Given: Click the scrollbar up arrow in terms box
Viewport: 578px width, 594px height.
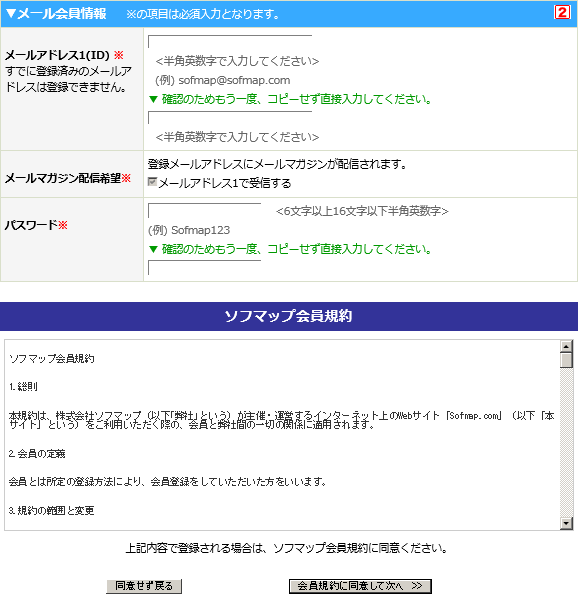Looking at the screenshot, I should [x=566, y=346].
